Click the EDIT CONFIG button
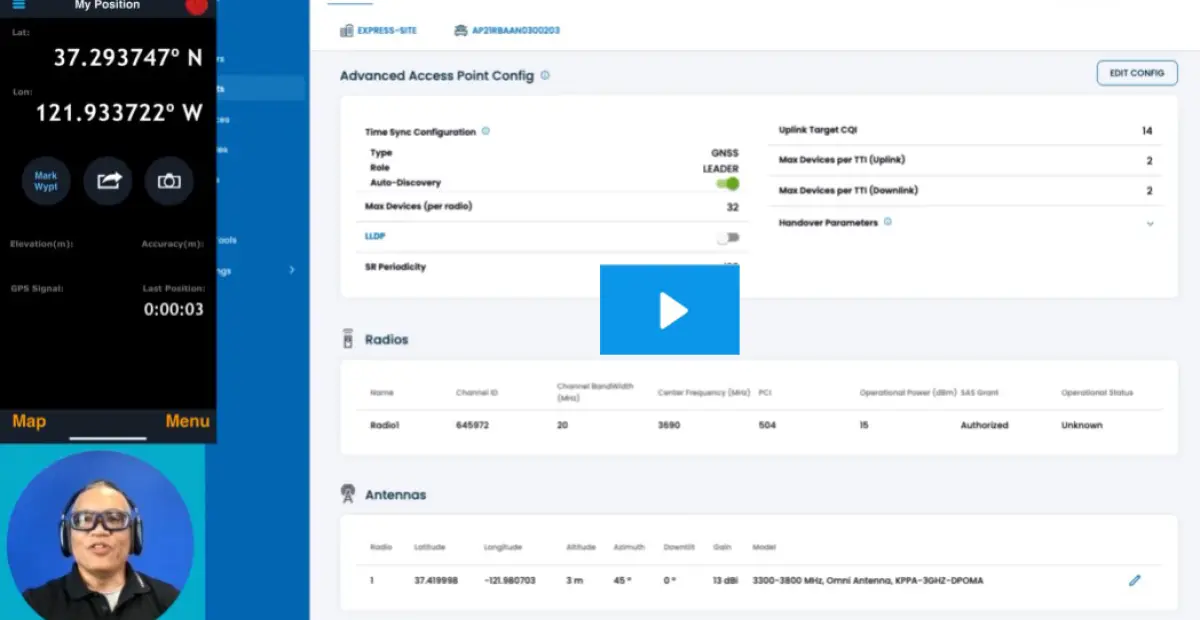The height and width of the screenshot is (620, 1200). pos(1137,73)
